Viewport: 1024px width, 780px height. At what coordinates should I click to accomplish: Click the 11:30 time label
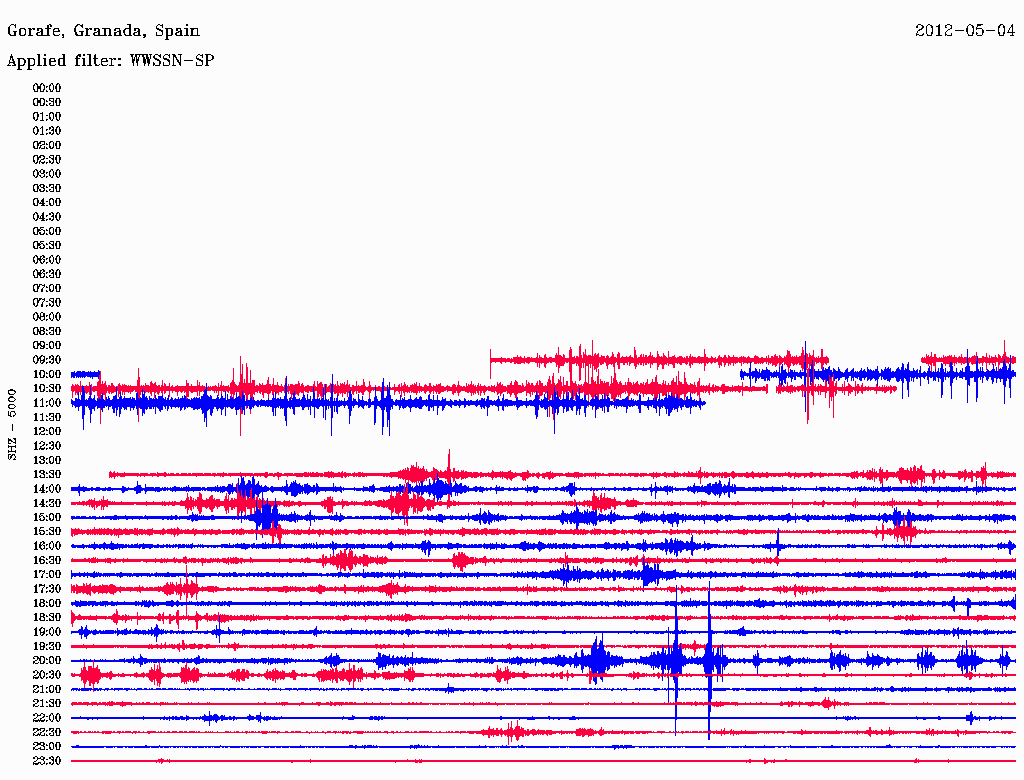click(47, 417)
